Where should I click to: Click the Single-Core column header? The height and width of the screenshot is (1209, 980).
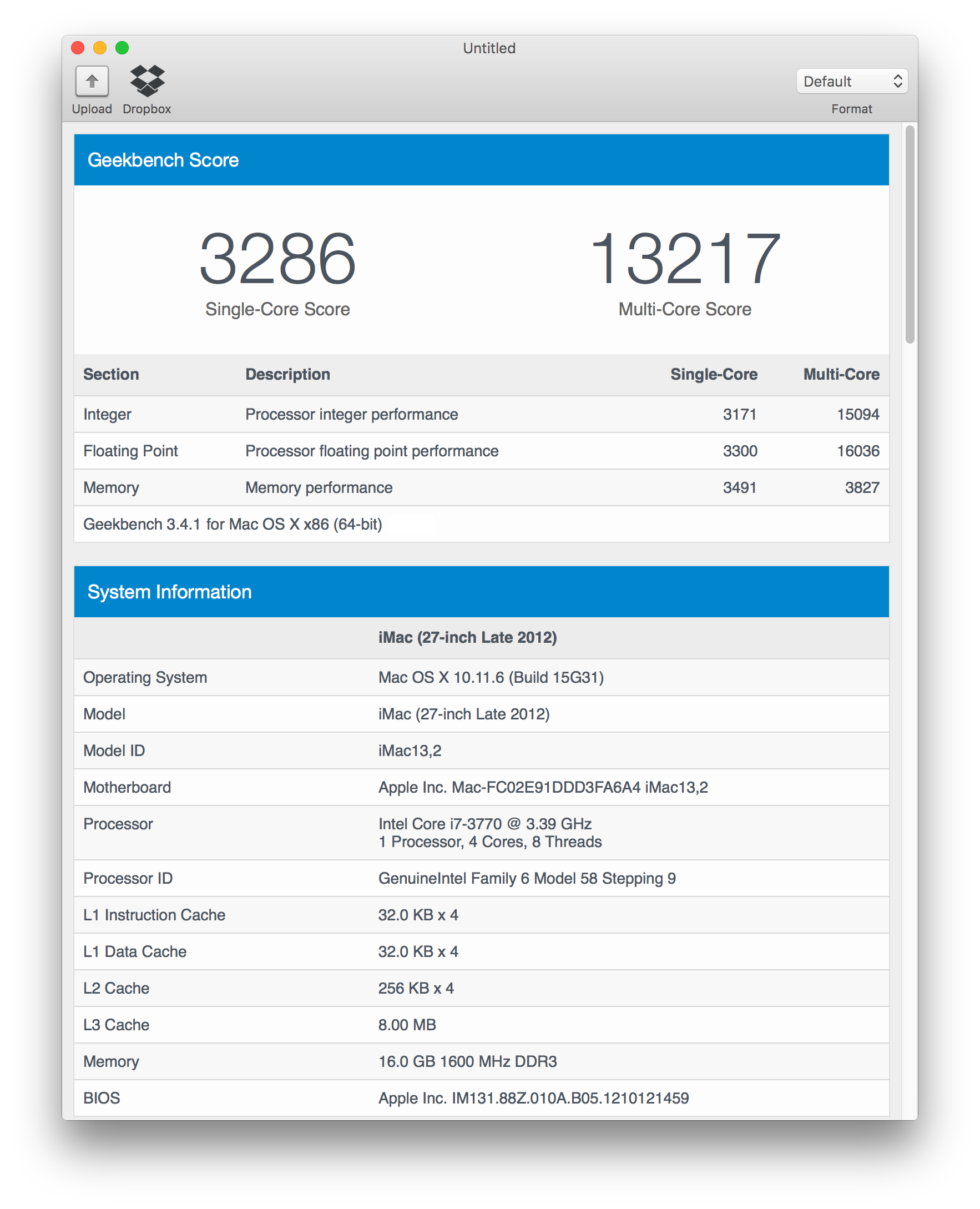click(x=714, y=374)
